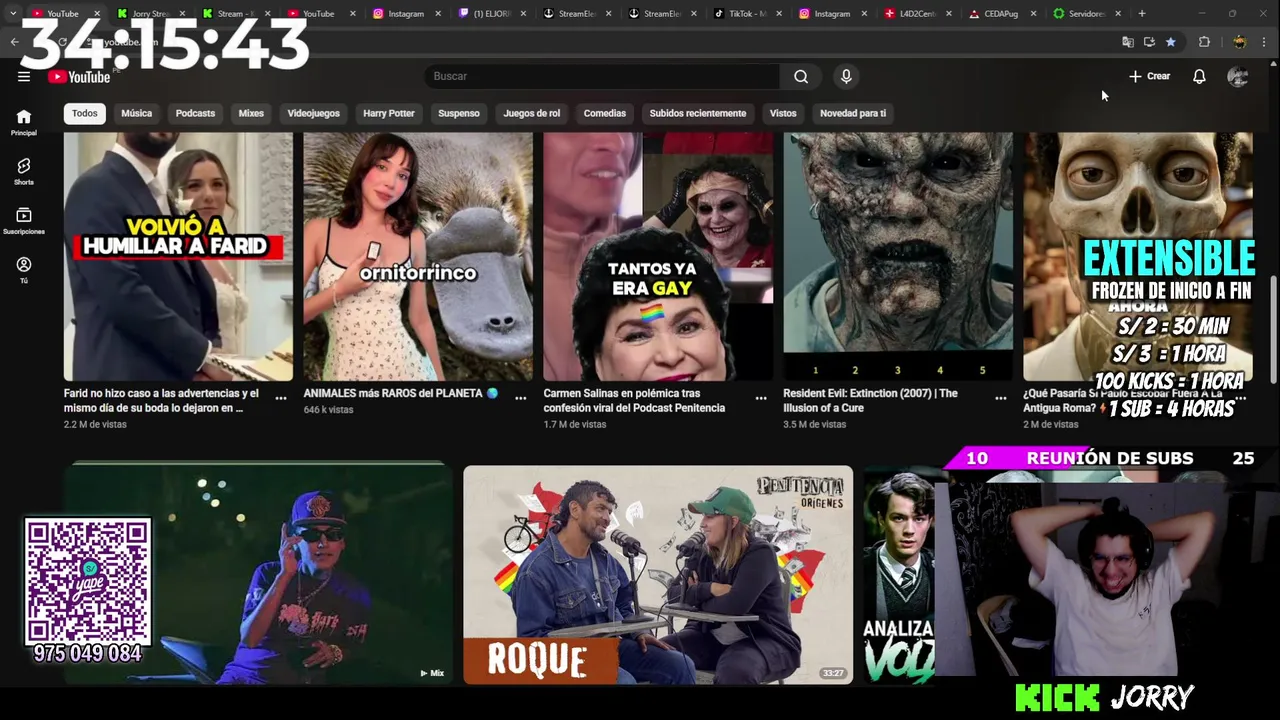Open the ornitorrinco short thumbnail
1280x720 pixels.
(x=418, y=257)
